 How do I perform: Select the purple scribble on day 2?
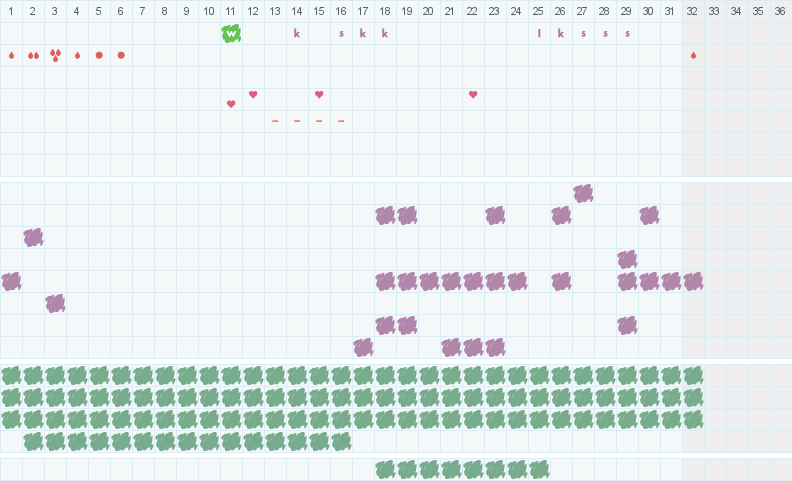pyautogui.click(x=33, y=237)
